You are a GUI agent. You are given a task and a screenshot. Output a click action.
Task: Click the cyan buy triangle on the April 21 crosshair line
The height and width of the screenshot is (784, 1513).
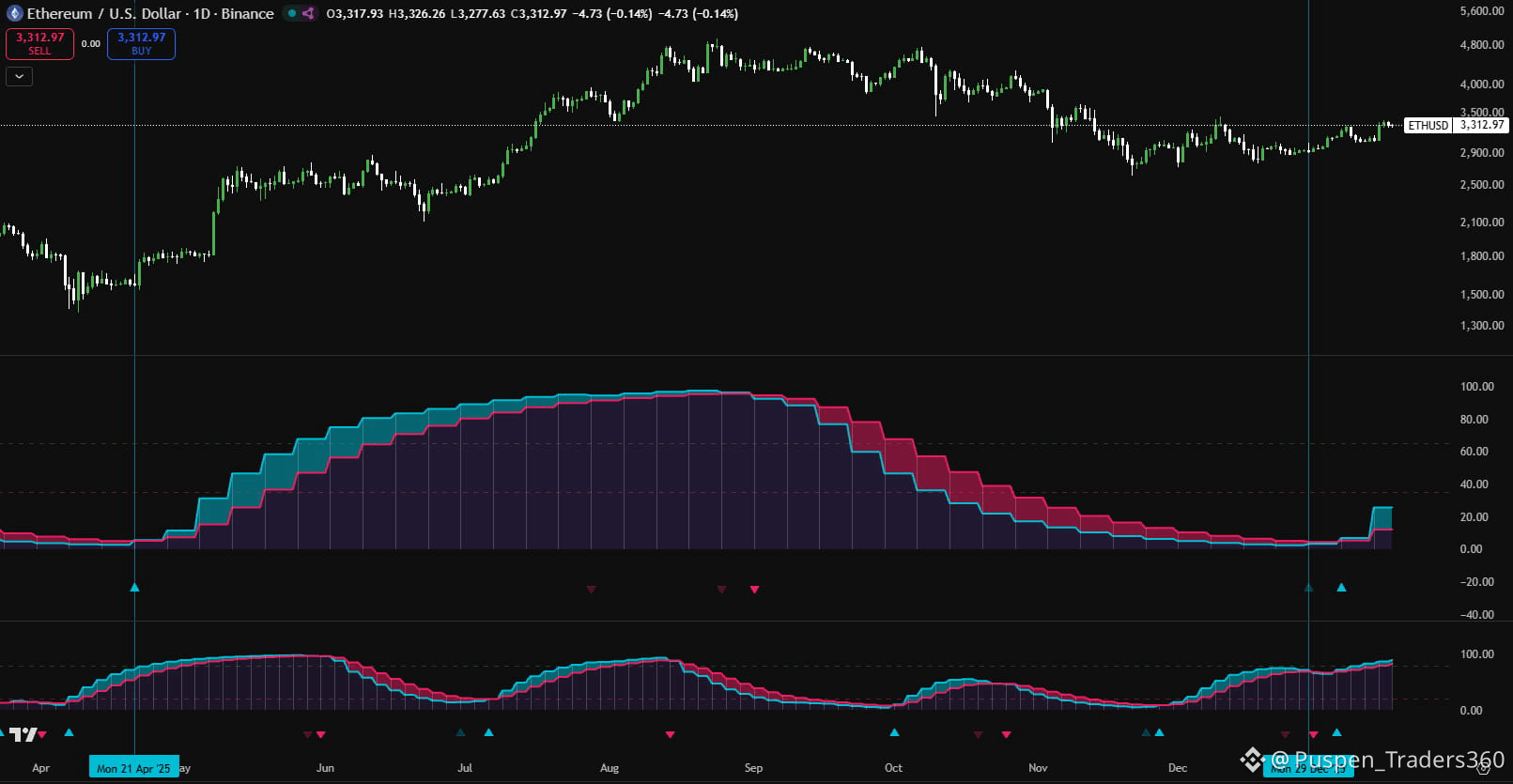click(x=134, y=588)
